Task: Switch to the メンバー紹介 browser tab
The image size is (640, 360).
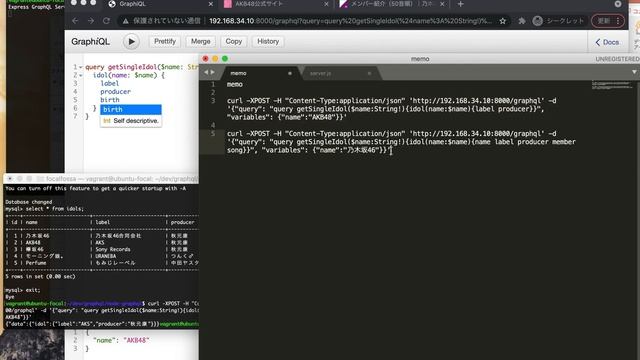Action: tap(391, 4)
